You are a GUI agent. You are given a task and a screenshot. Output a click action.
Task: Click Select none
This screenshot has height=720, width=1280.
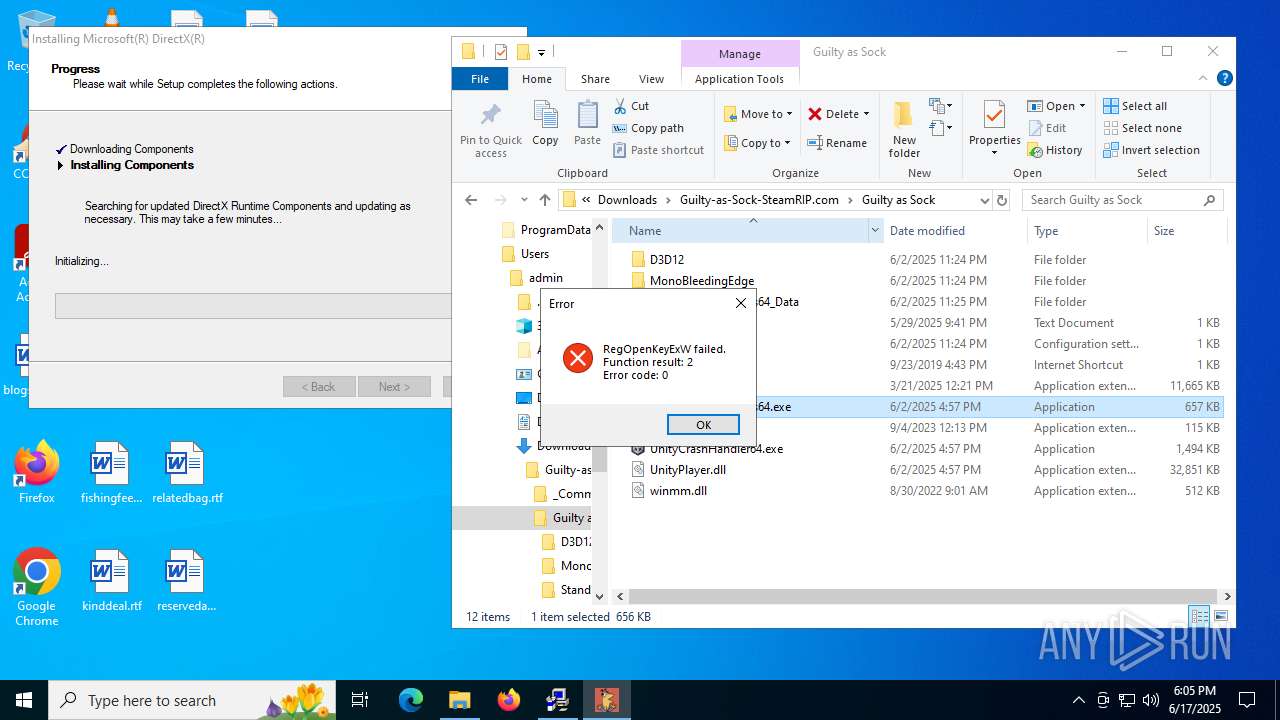point(1142,128)
